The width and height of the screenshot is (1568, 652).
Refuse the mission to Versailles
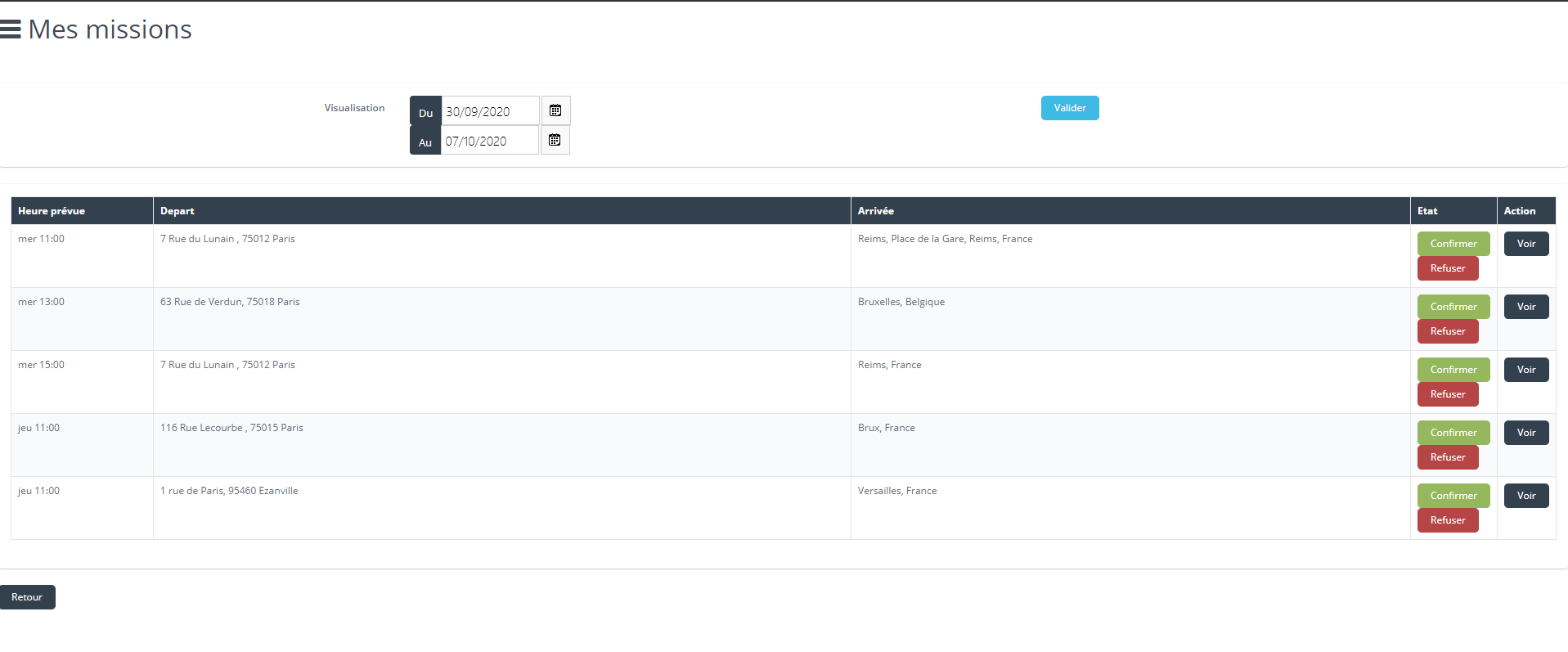(x=1447, y=520)
